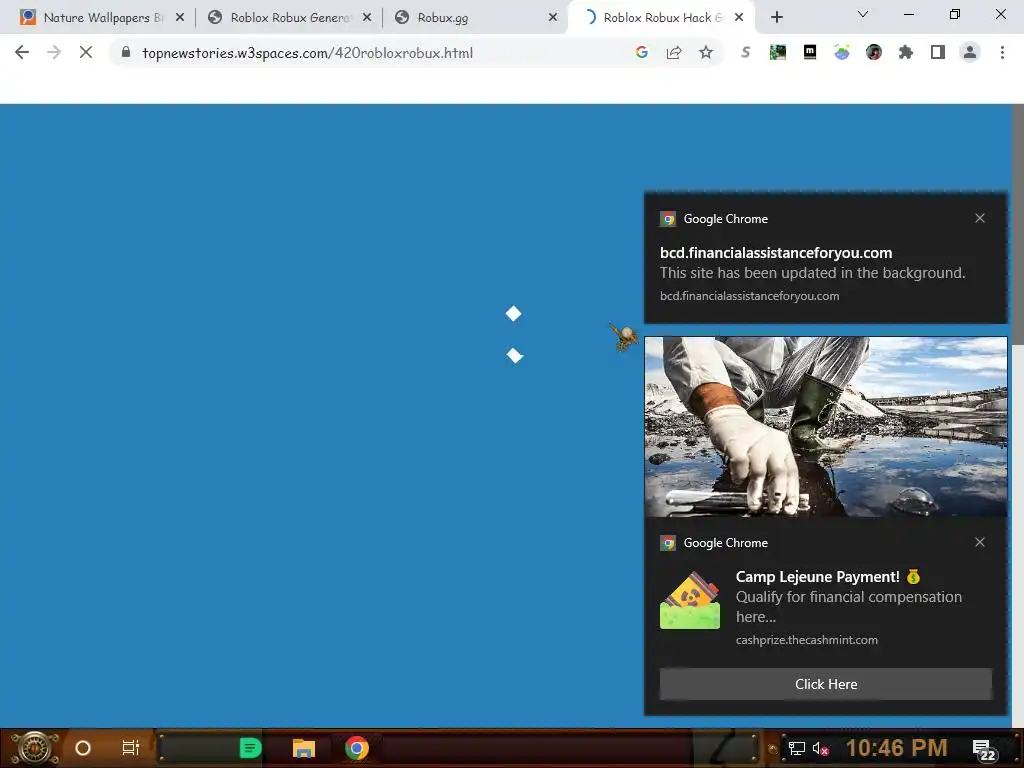
Task: Open the Action Center notifications icon
Action: 984,750
